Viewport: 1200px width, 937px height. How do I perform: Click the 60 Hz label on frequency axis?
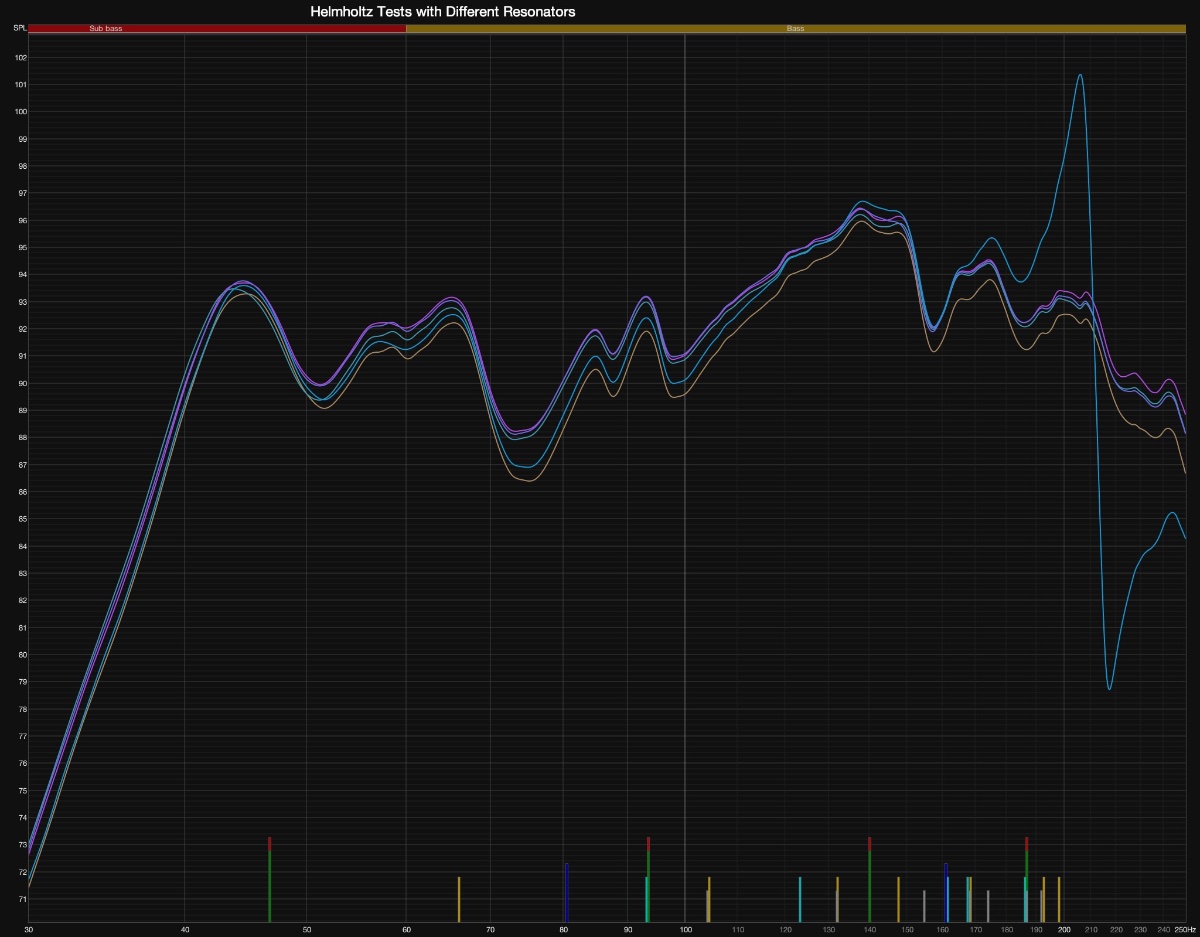[x=406, y=930]
